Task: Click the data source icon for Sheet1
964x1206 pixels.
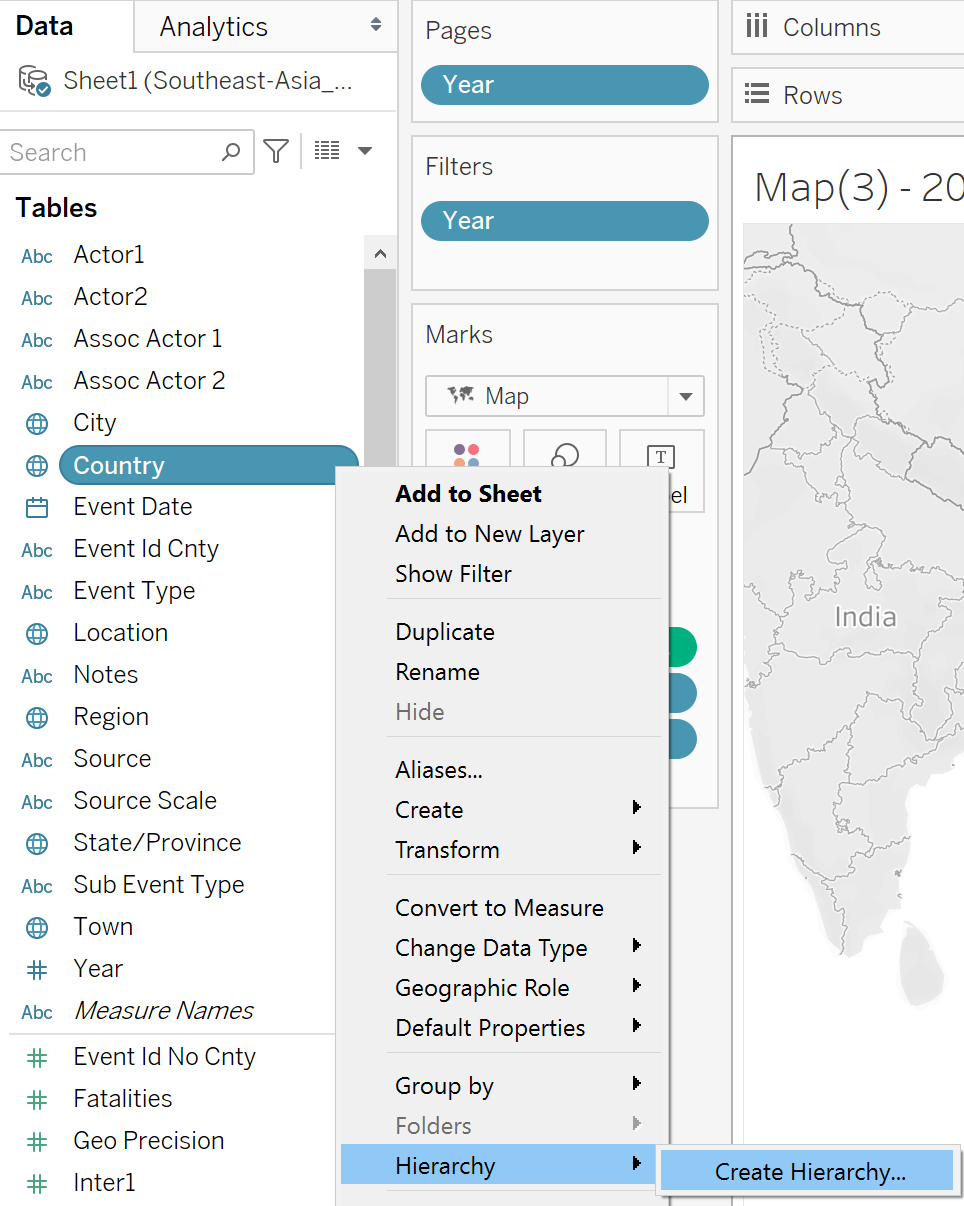Action: point(35,81)
